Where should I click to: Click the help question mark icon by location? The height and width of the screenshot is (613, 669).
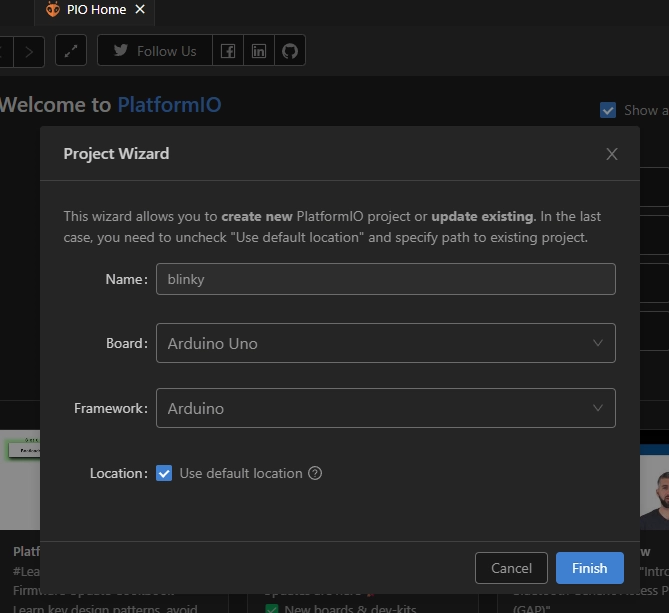pyautogui.click(x=315, y=473)
